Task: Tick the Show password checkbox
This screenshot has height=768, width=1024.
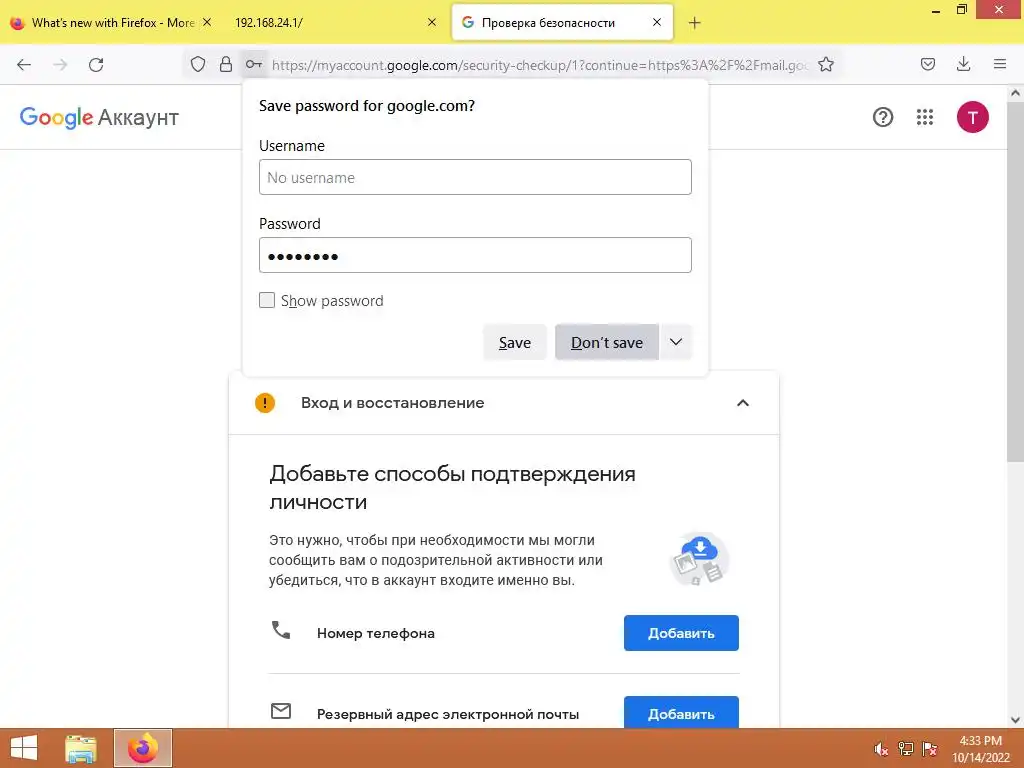Action: (x=266, y=300)
